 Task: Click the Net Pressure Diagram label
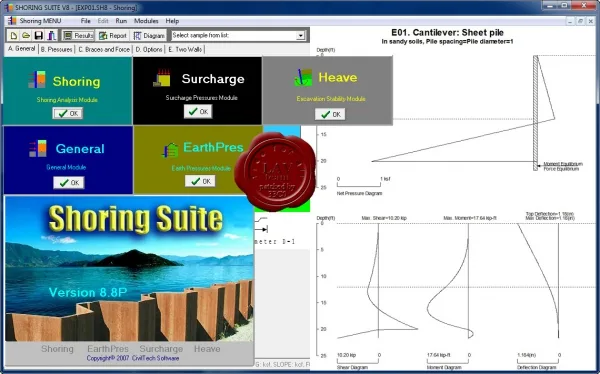click(x=359, y=193)
